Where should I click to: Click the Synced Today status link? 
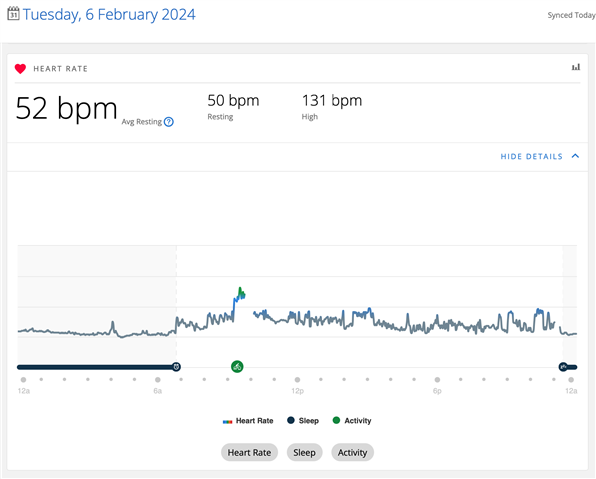point(571,15)
